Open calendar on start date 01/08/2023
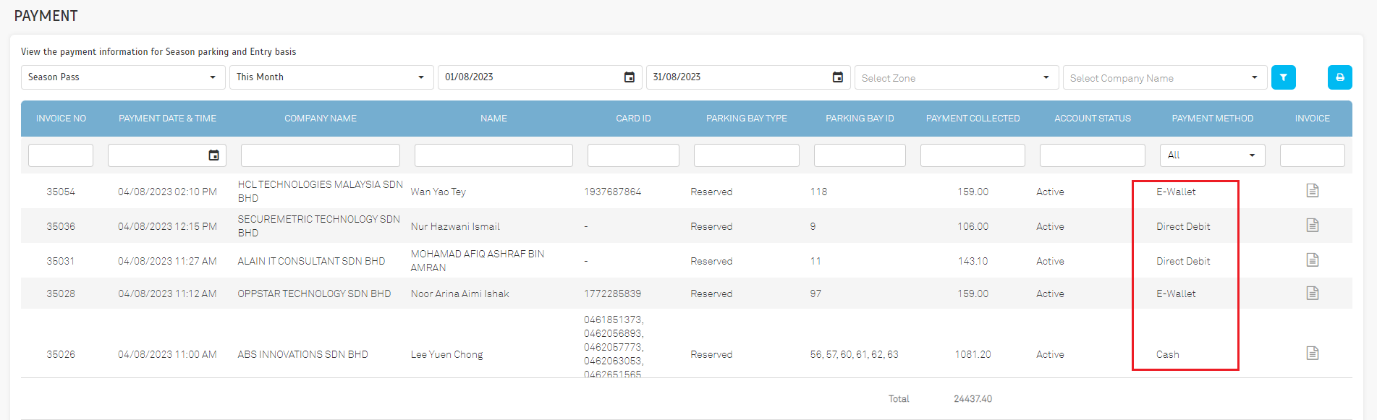Viewport: 1377px width, 420px height. 629,78
